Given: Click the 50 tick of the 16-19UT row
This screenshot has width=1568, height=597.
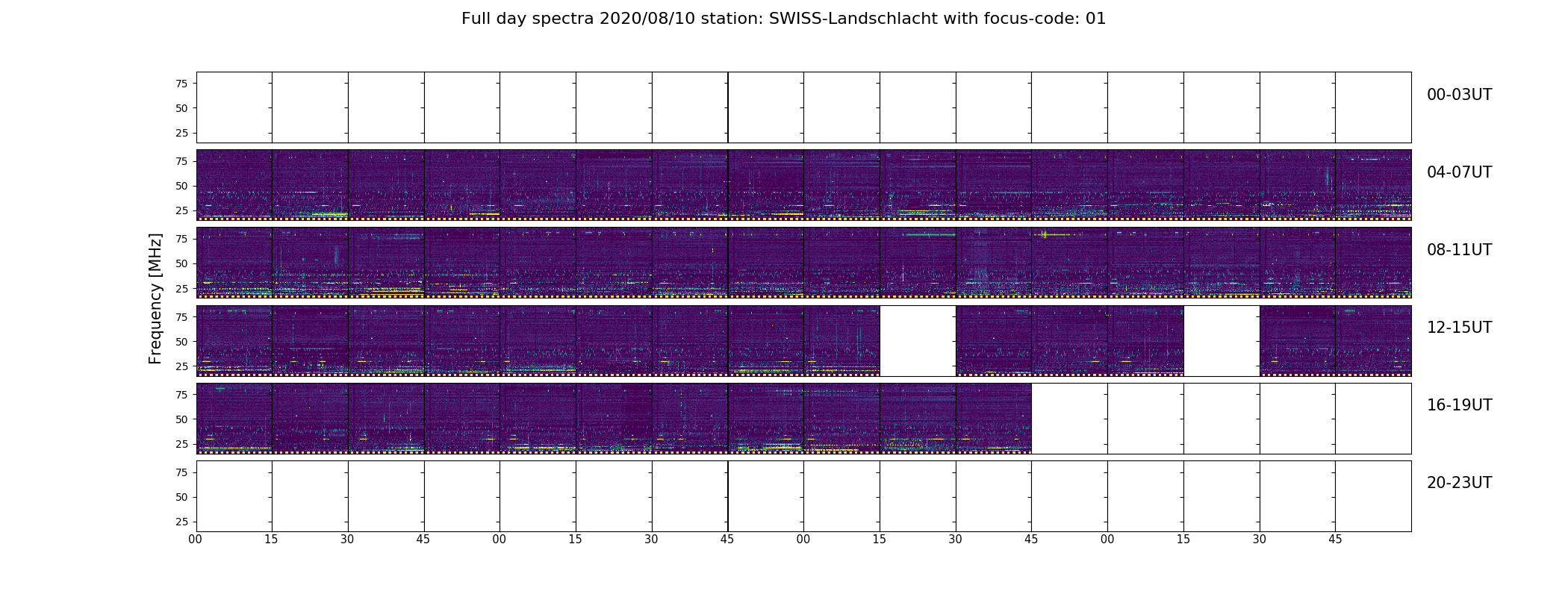Looking at the screenshot, I should [x=181, y=419].
